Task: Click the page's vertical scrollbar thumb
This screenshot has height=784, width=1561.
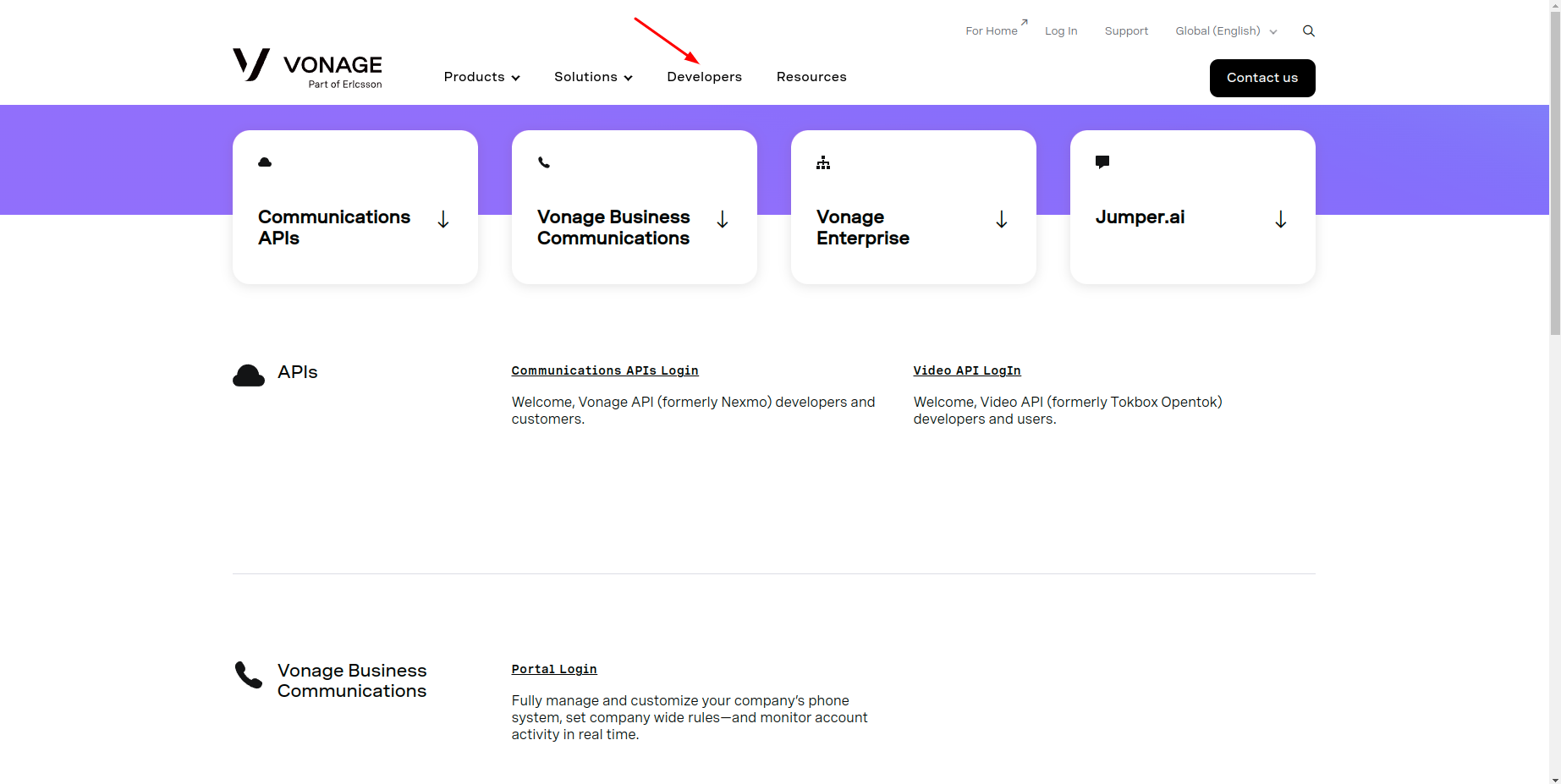Action: 1554,169
